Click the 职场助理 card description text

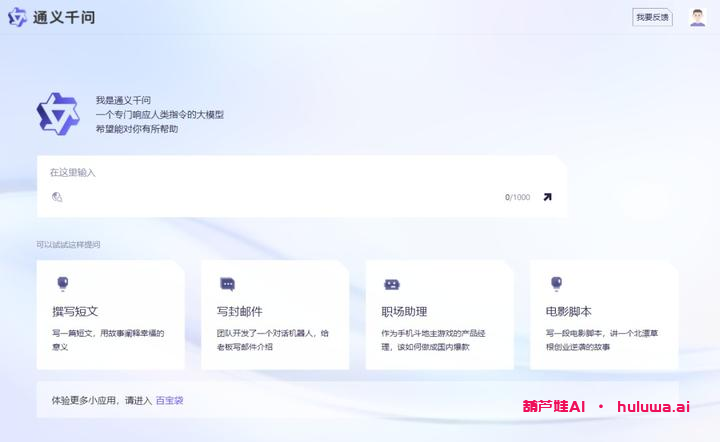[x=437, y=339]
